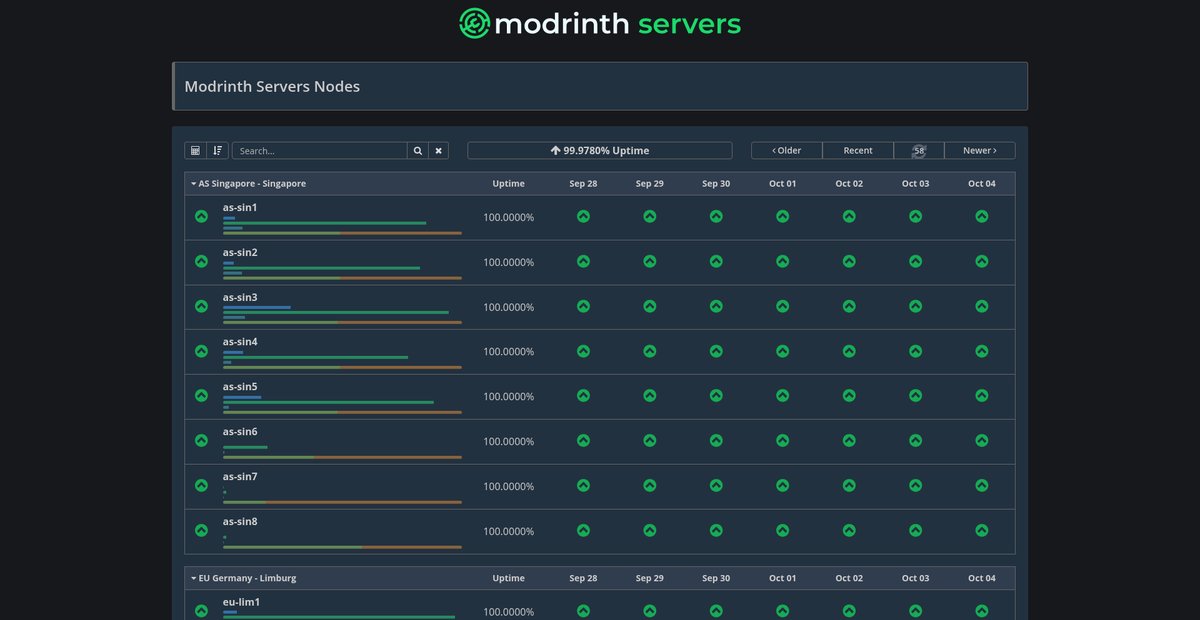Click the Uptime column header in Germany group
This screenshot has width=1200, height=620.
coord(509,578)
